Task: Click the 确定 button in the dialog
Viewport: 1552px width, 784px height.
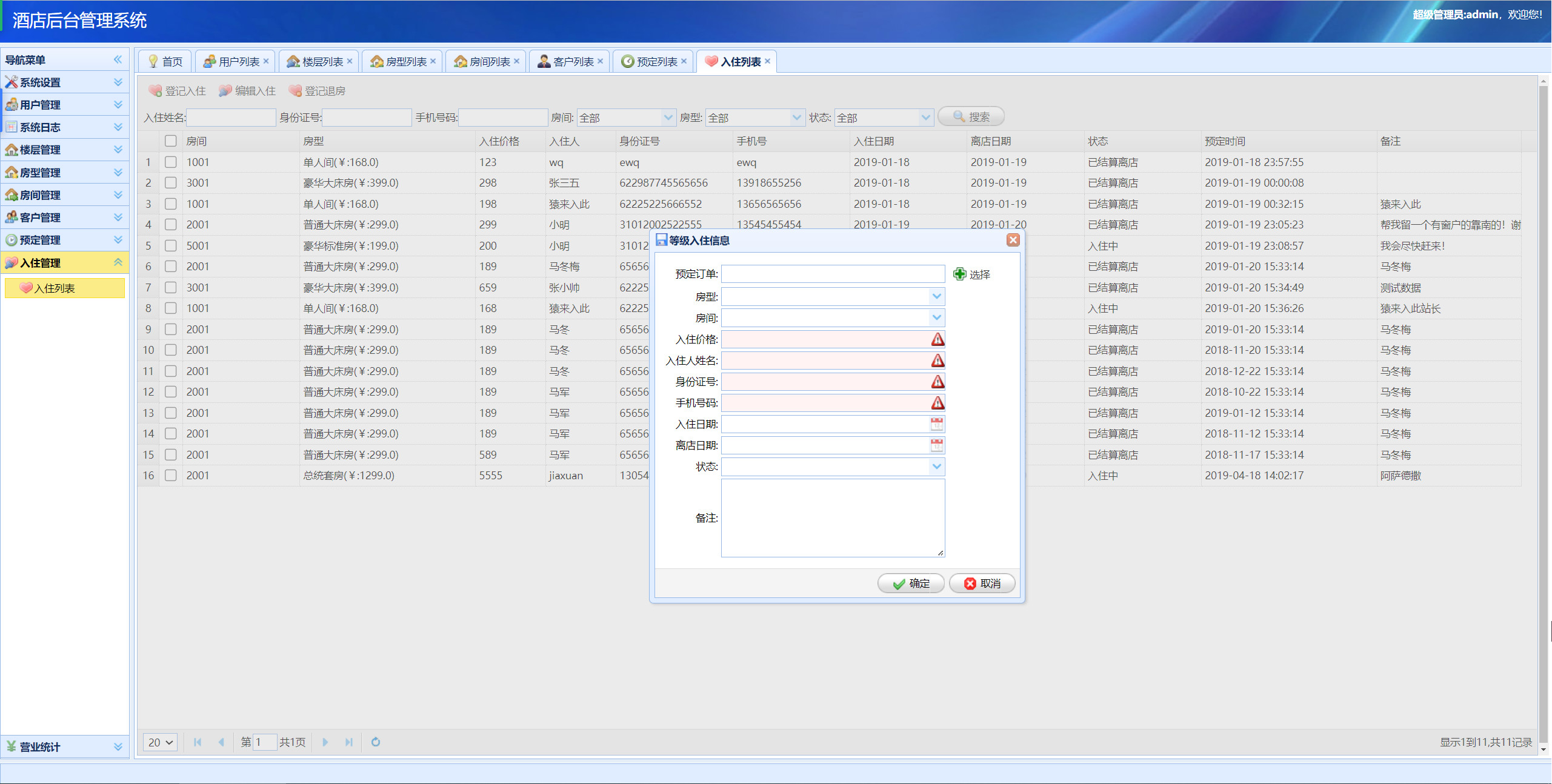Action: 911,583
